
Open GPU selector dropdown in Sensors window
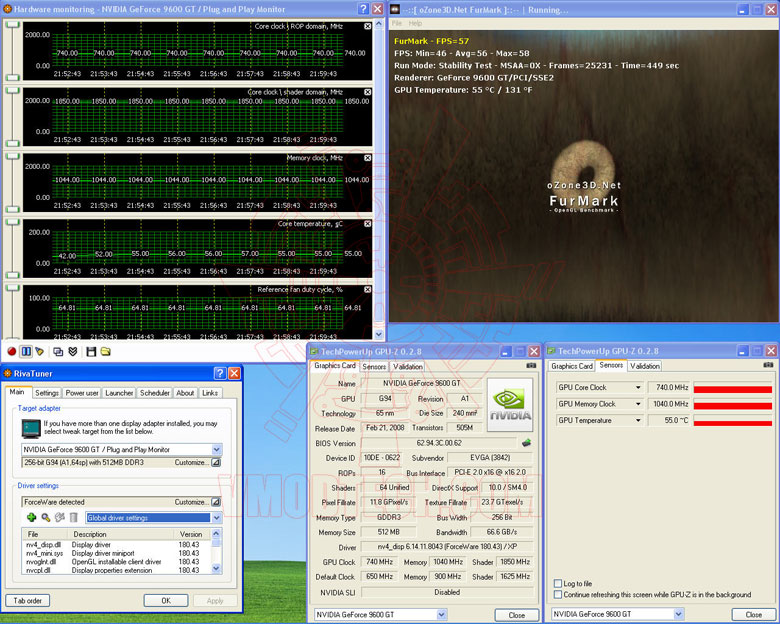tap(679, 614)
